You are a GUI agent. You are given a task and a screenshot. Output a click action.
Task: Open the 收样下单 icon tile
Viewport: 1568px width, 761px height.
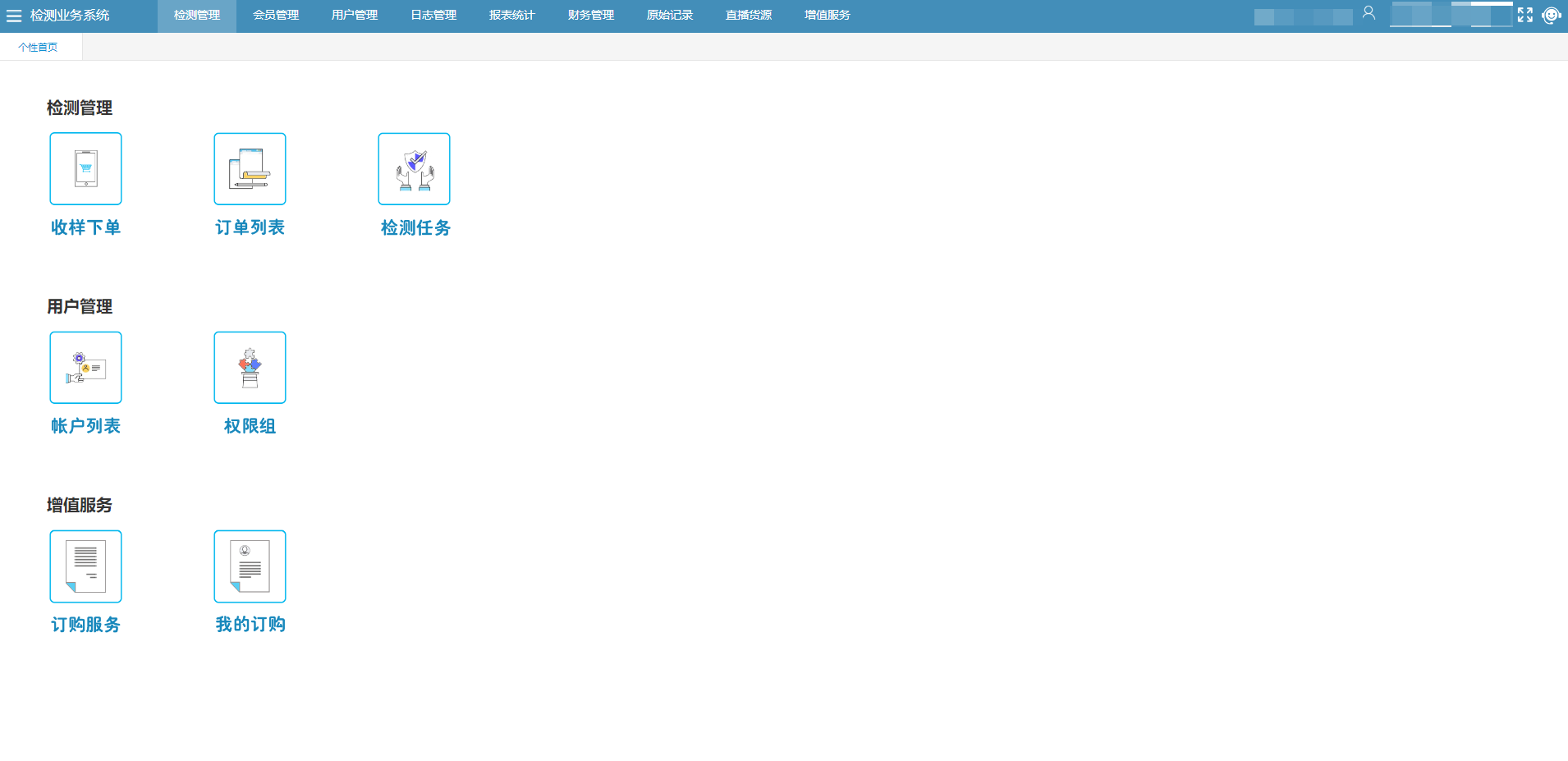85,169
